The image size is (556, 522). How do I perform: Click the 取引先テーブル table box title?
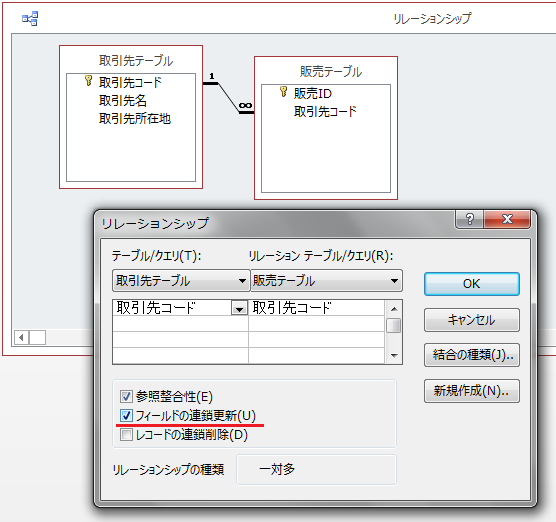click(x=136, y=60)
